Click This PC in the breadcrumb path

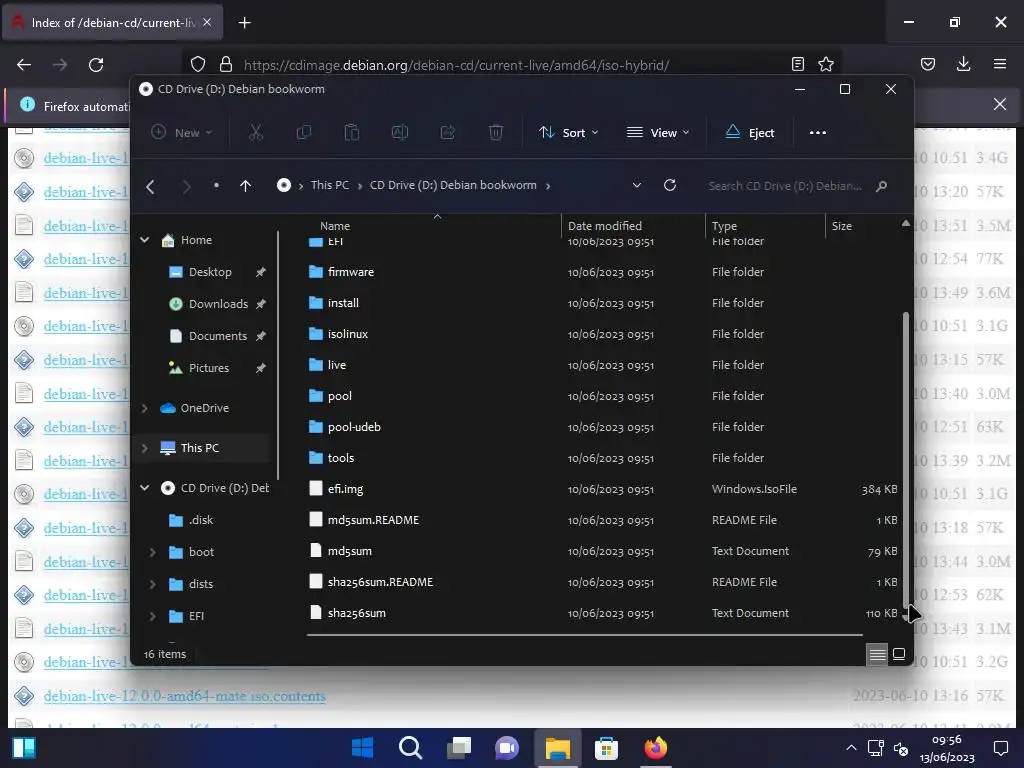tap(330, 185)
